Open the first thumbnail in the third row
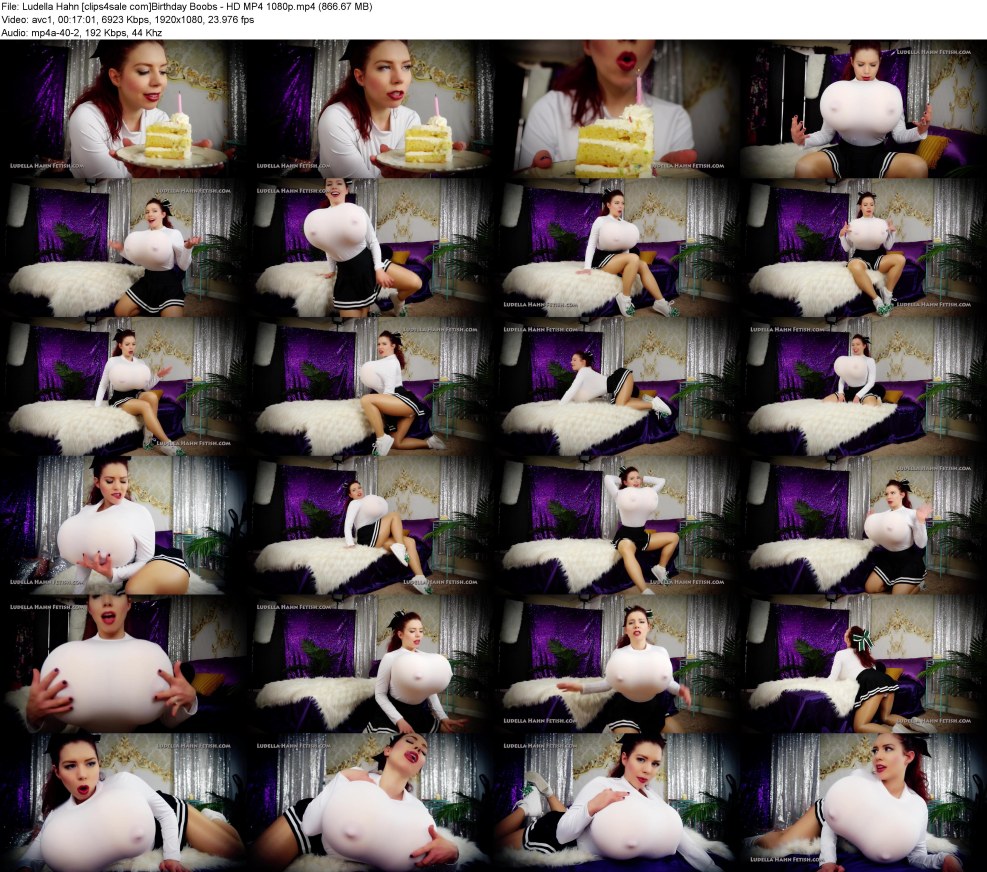 (124, 387)
